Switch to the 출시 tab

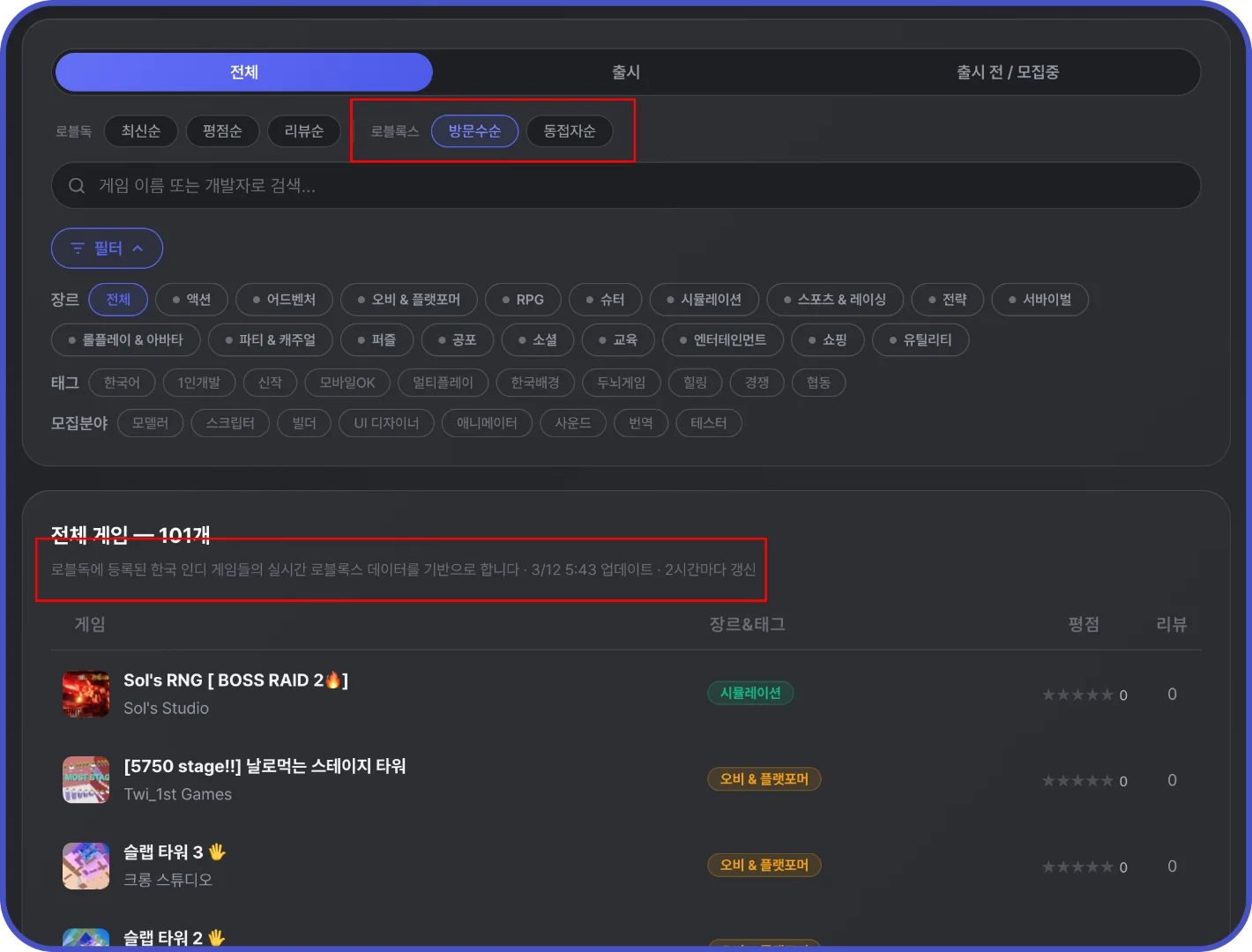626,71
